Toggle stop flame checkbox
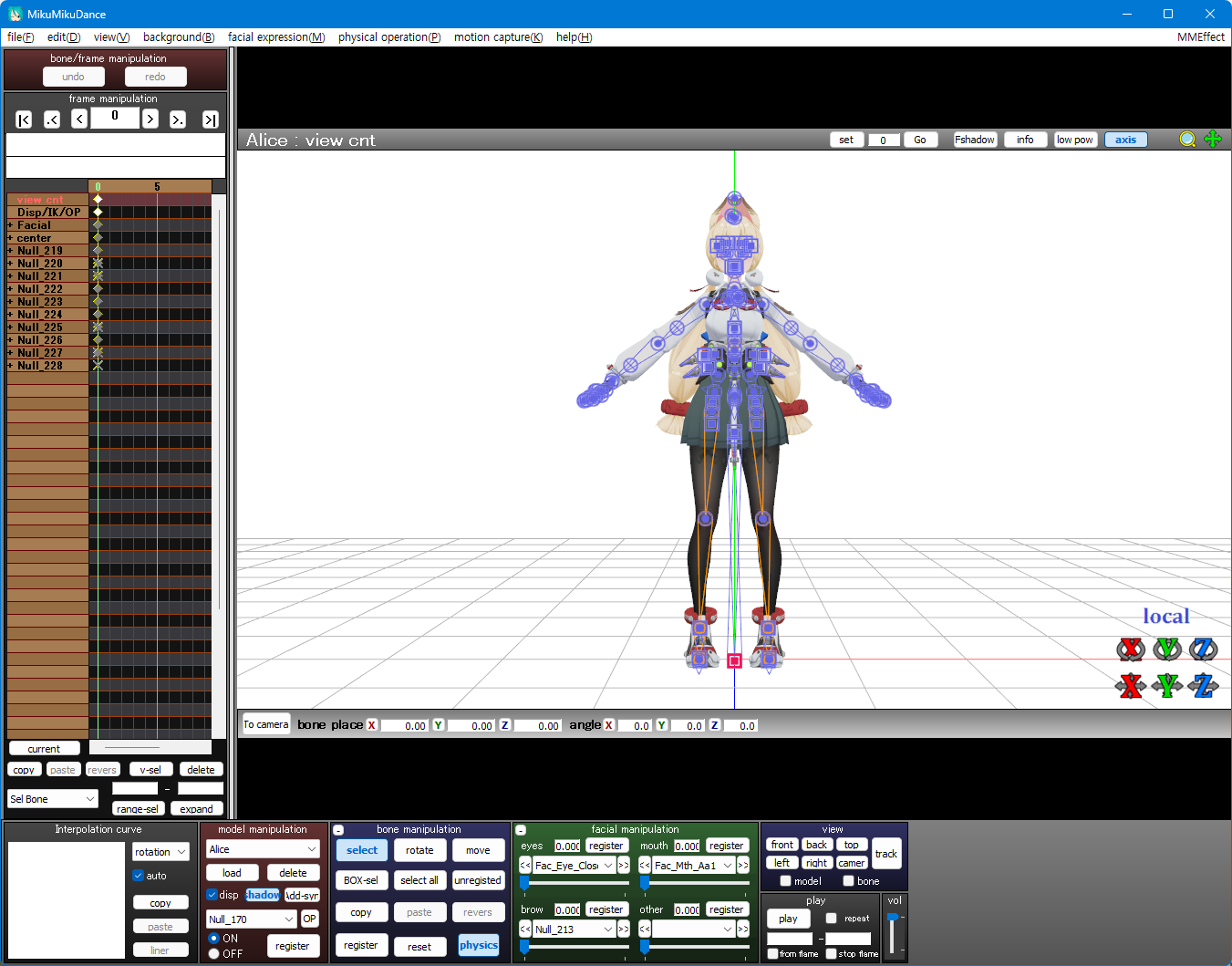The image size is (1232, 966). (x=831, y=954)
